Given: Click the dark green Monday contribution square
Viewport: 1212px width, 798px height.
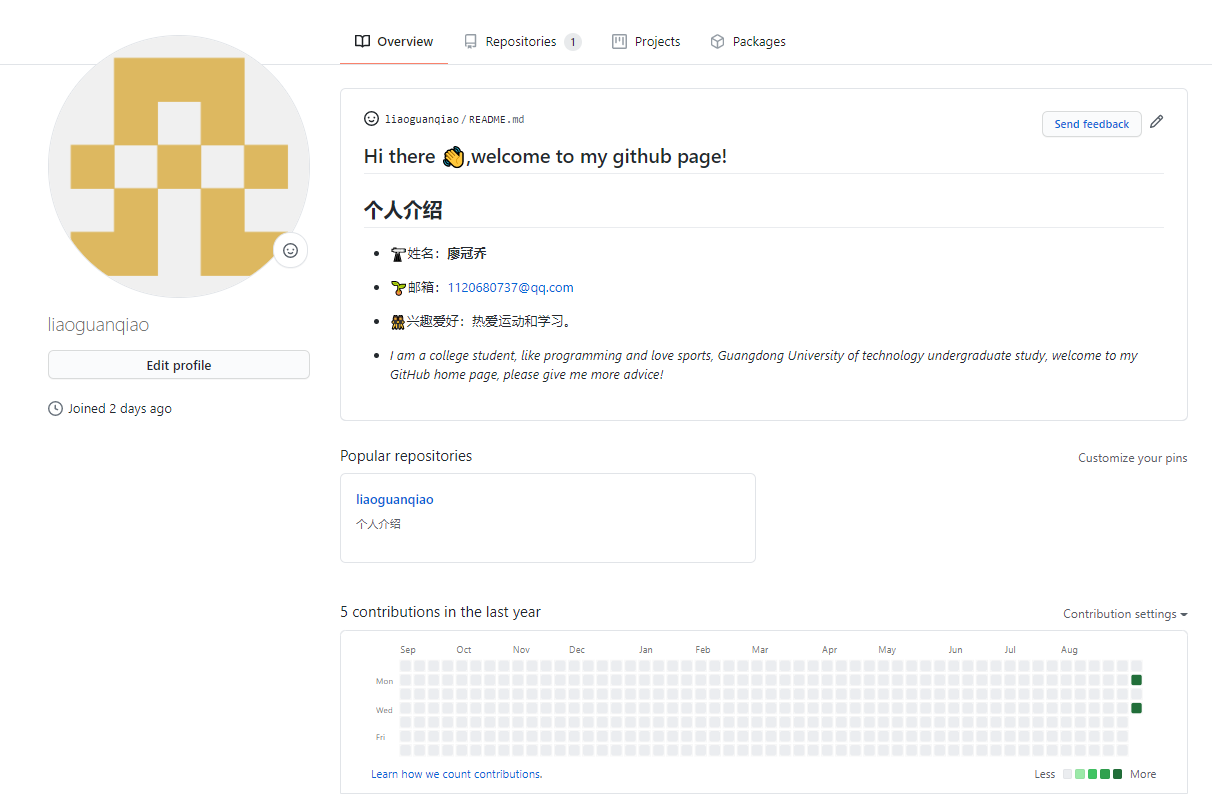Looking at the screenshot, I should click(1136, 680).
